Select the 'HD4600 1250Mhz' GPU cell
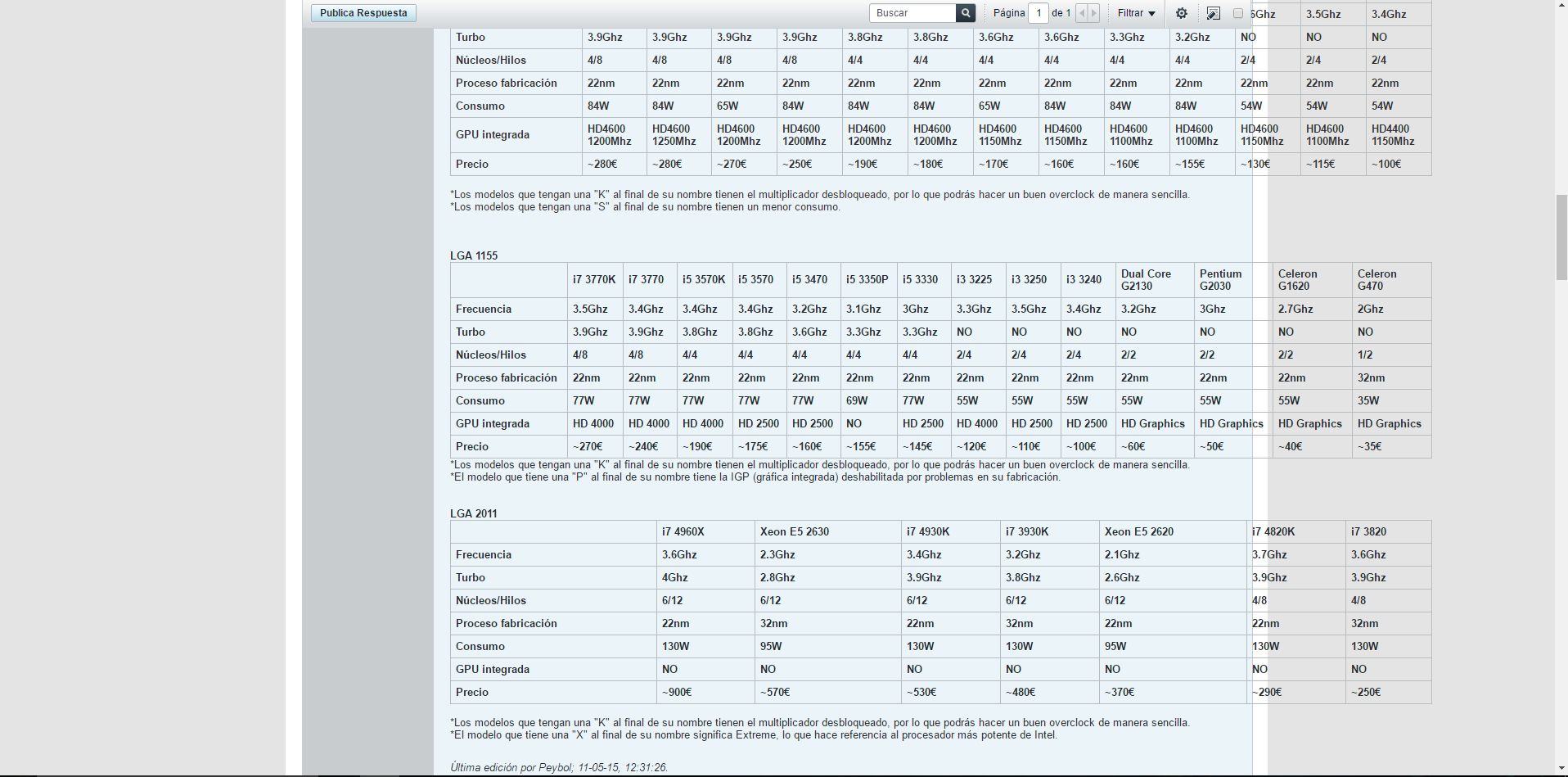This screenshot has height=777, width=1568. click(678, 135)
